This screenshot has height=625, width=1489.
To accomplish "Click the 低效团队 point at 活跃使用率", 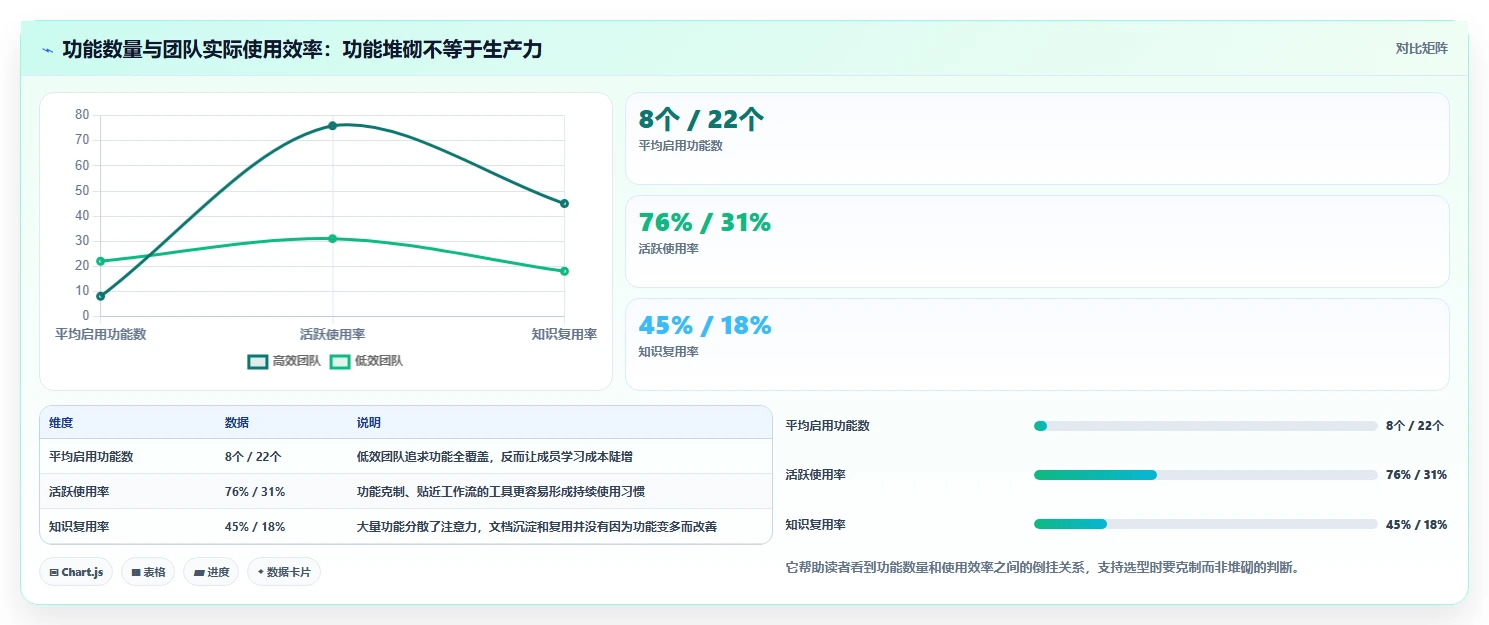I will click(332, 238).
